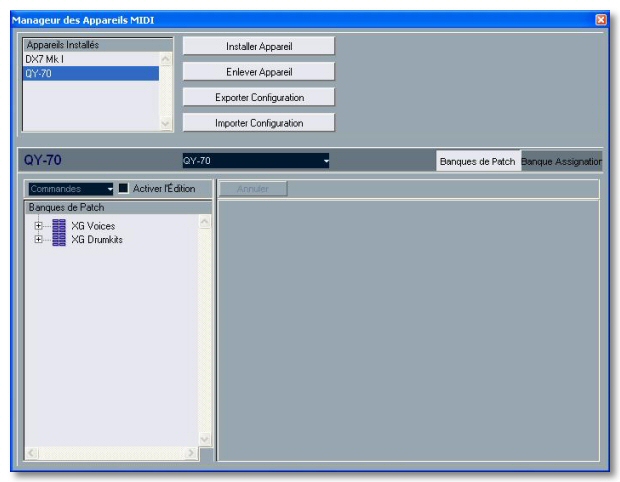Click the Importer Configuration button
The image size is (620, 482).
[x=259, y=123]
